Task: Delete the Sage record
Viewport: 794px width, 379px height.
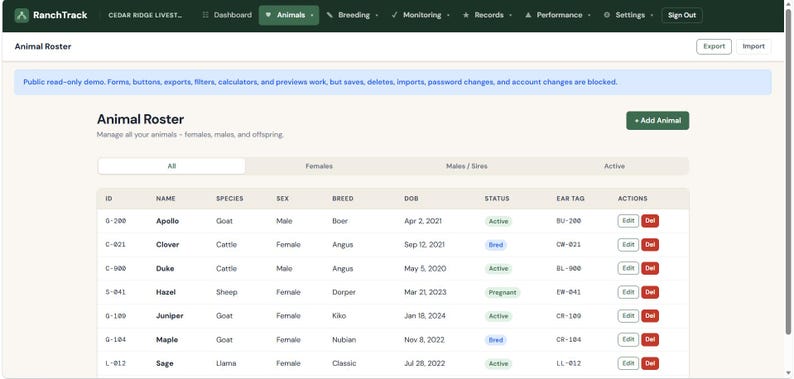Action: (650, 363)
